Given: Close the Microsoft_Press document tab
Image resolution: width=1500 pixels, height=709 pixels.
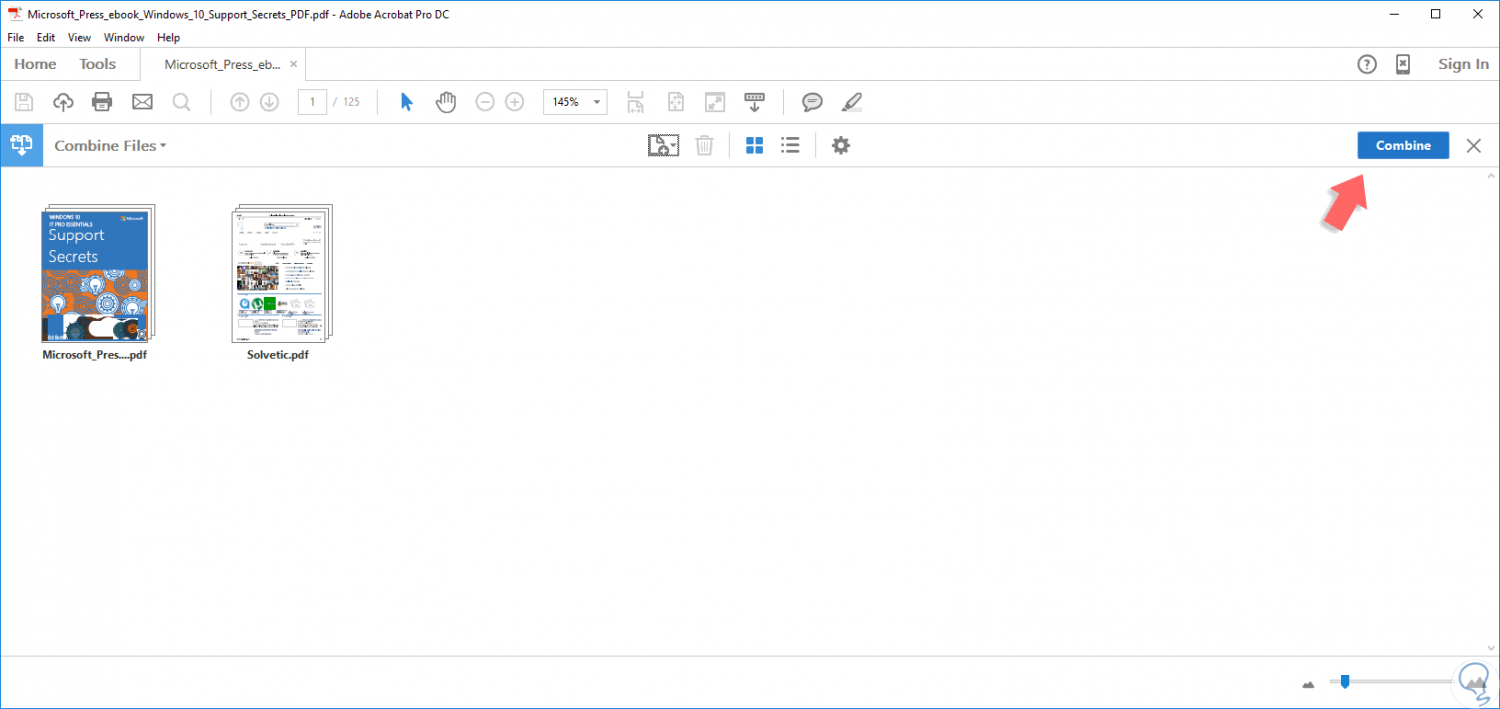Looking at the screenshot, I should tap(293, 64).
